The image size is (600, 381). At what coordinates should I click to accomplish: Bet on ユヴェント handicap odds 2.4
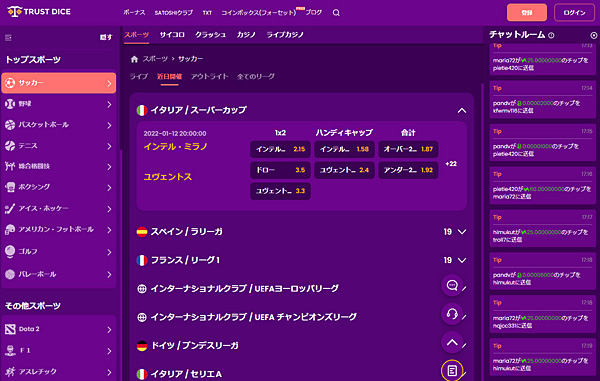pos(344,170)
